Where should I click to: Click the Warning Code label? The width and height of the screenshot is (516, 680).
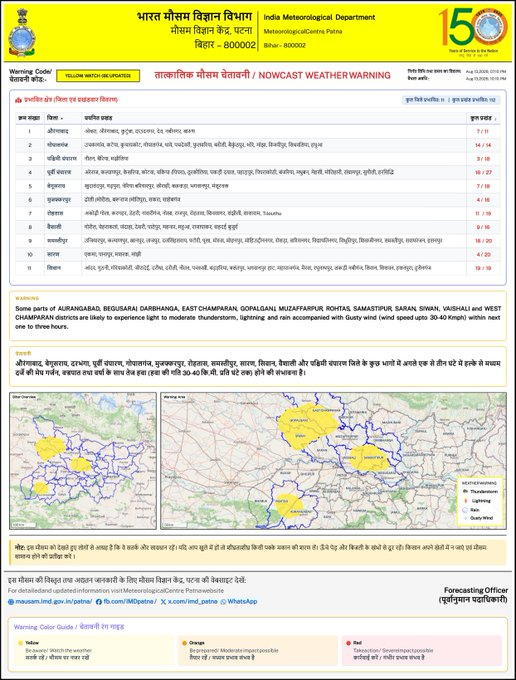(x=30, y=75)
